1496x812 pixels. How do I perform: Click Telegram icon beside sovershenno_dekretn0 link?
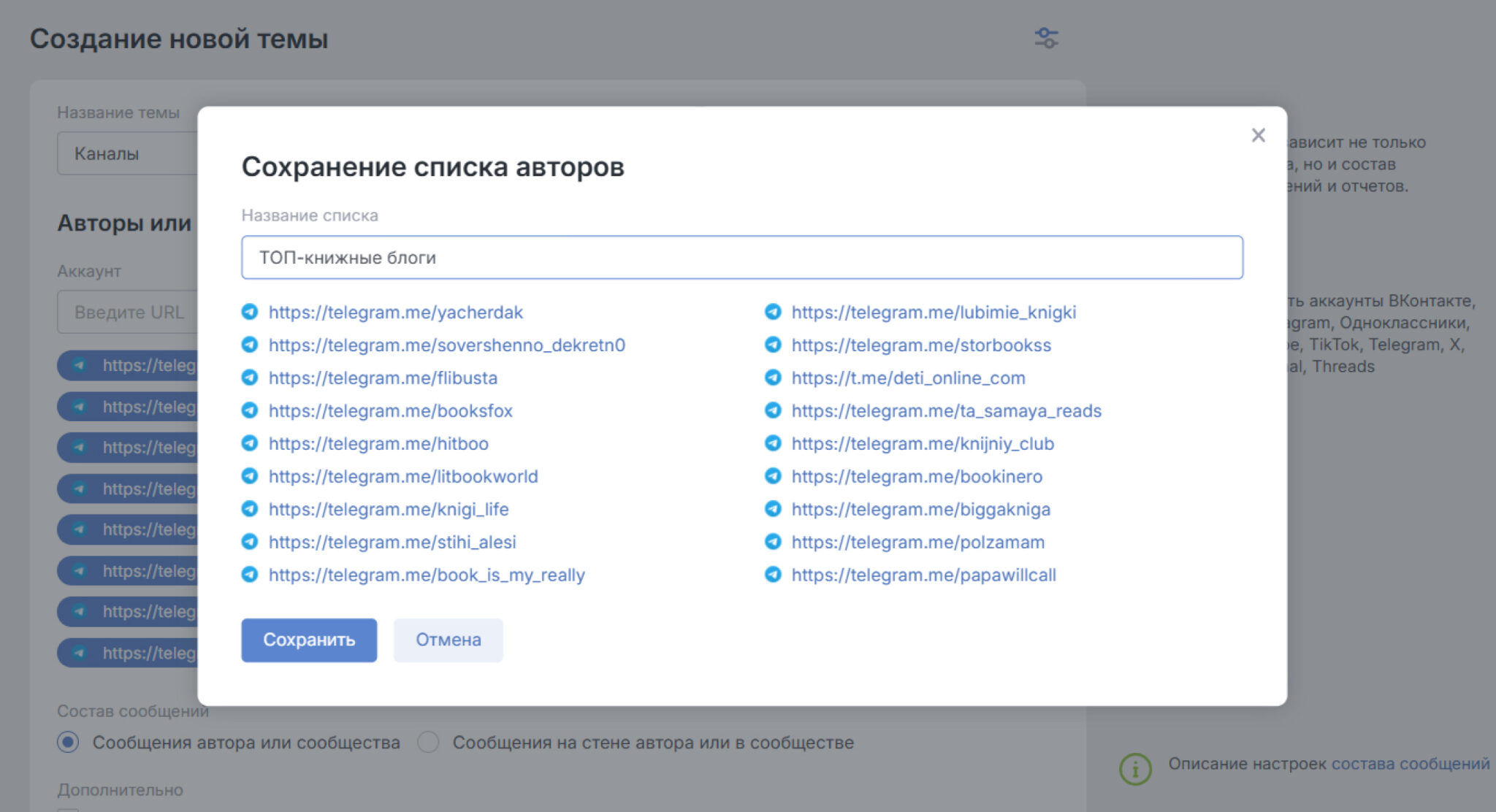click(250, 345)
